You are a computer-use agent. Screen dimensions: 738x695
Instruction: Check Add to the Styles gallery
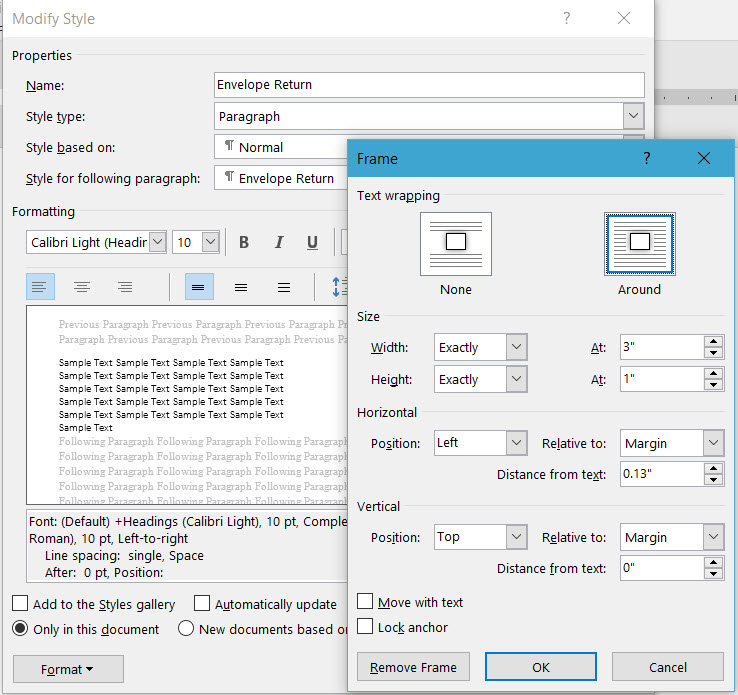[20, 603]
